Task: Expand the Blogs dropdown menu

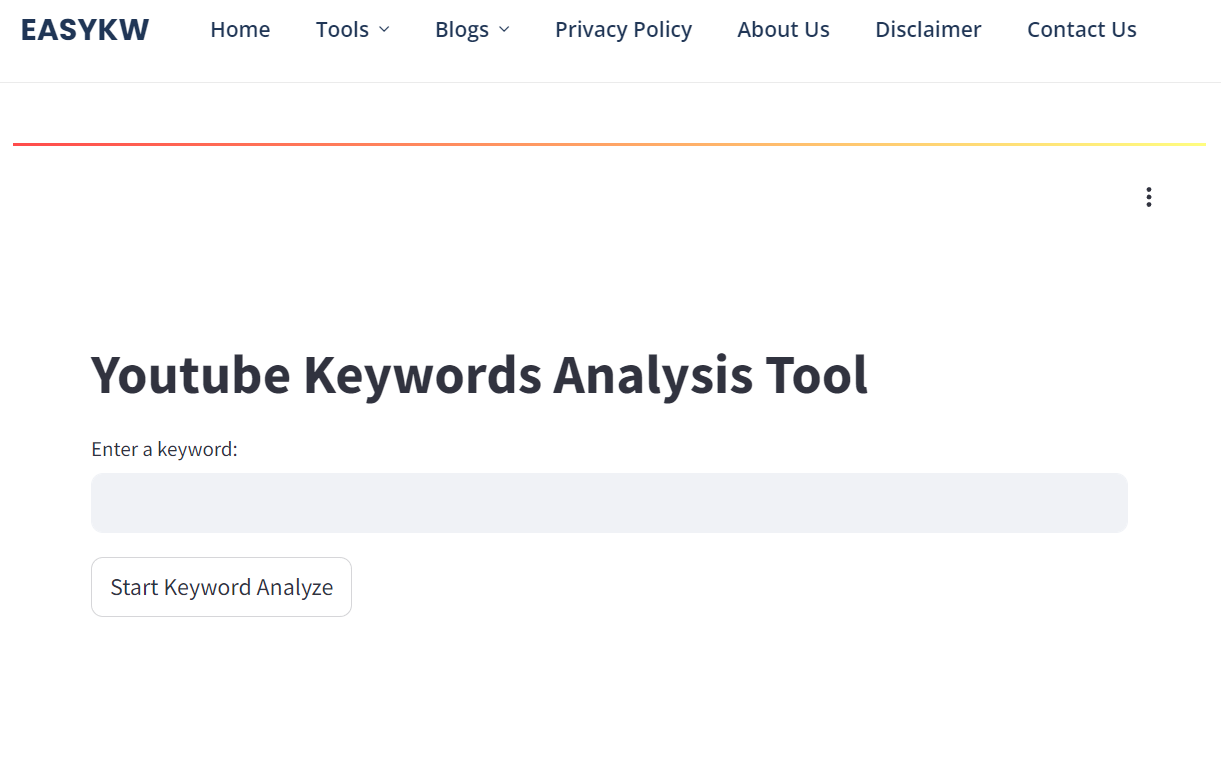Action: 472,30
